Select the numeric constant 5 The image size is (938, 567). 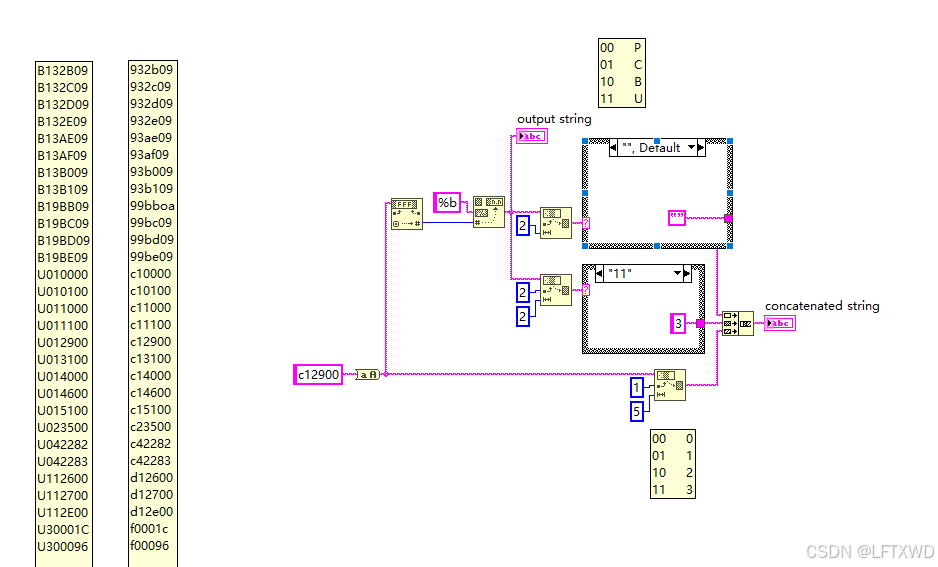point(636,411)
